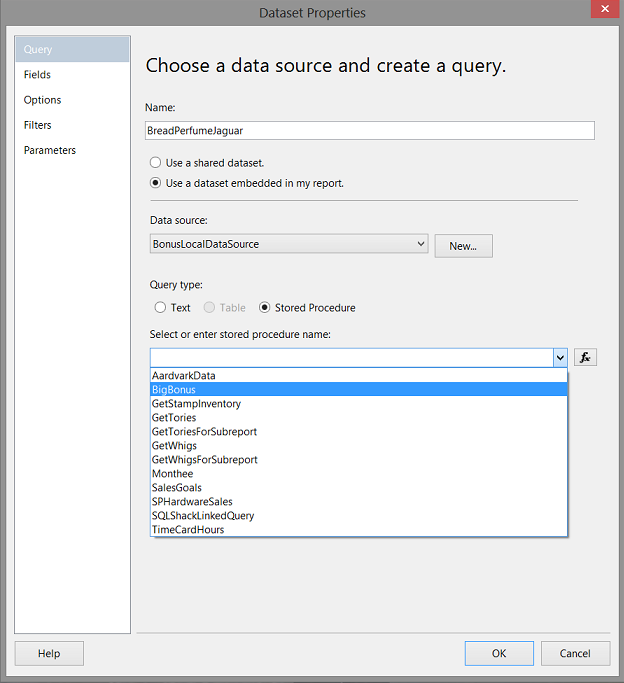The image size is (624, 683).
Task: Switch to the Fields page
Action: tap(38, 75)
